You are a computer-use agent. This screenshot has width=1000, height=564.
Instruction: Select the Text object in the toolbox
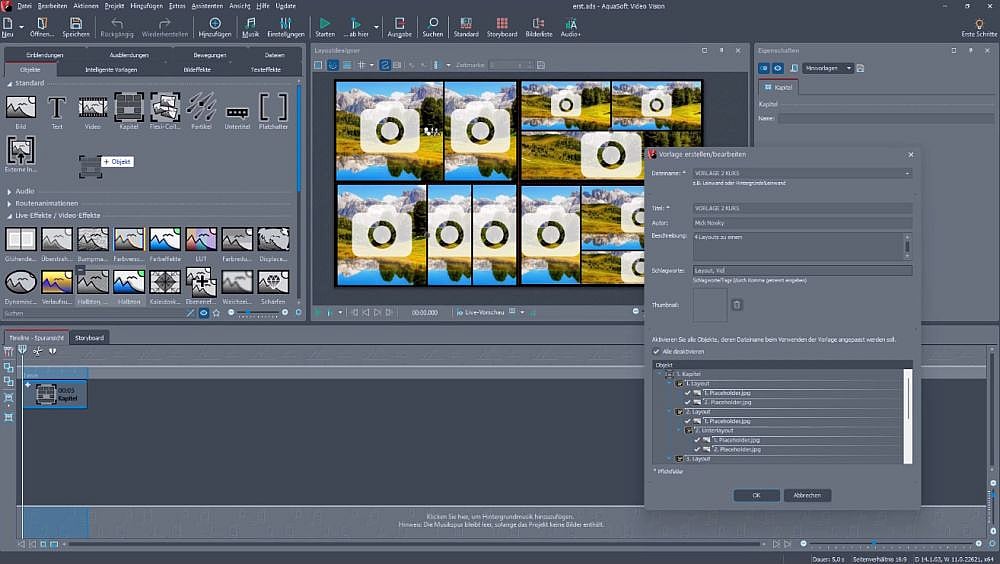click(57, 108)
